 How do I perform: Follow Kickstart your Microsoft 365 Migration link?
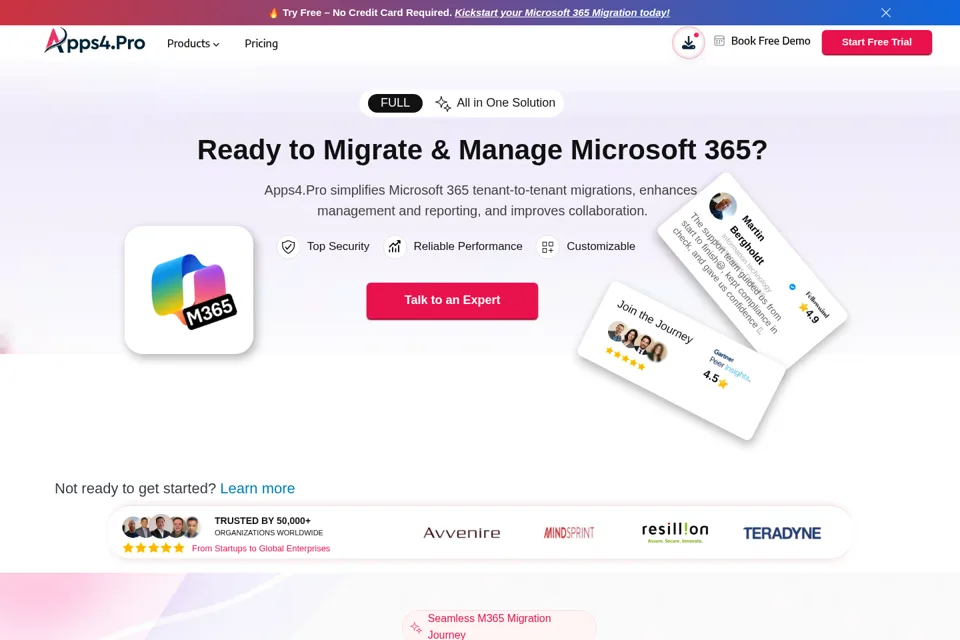pyautogui.click(x=562, y=12)
